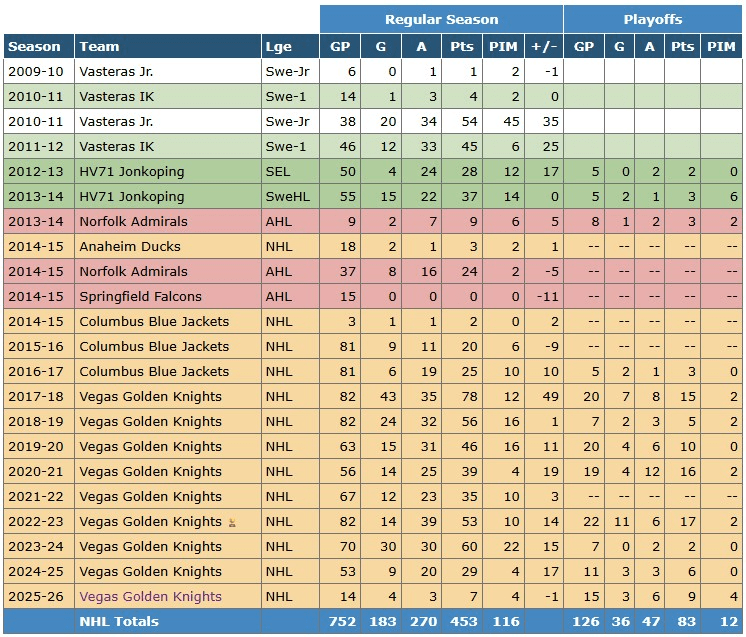Viewport: 746px width, 637px height.
Task: Open the 2025-26 Vegas Golden Knights link
Action: (150, 597)
